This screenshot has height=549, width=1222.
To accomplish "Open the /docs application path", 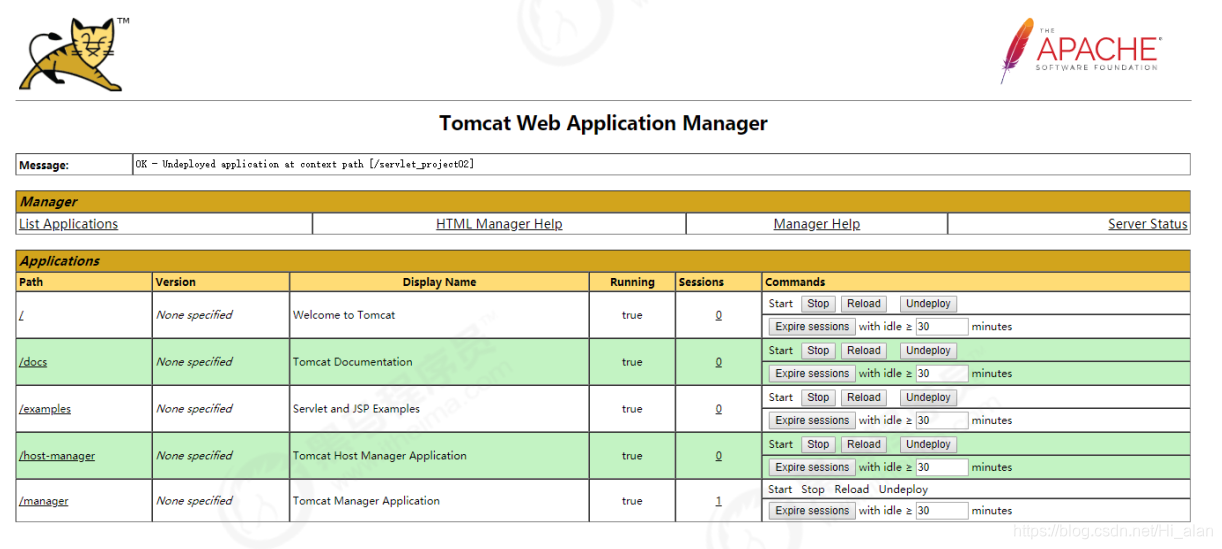I will 33,362.
